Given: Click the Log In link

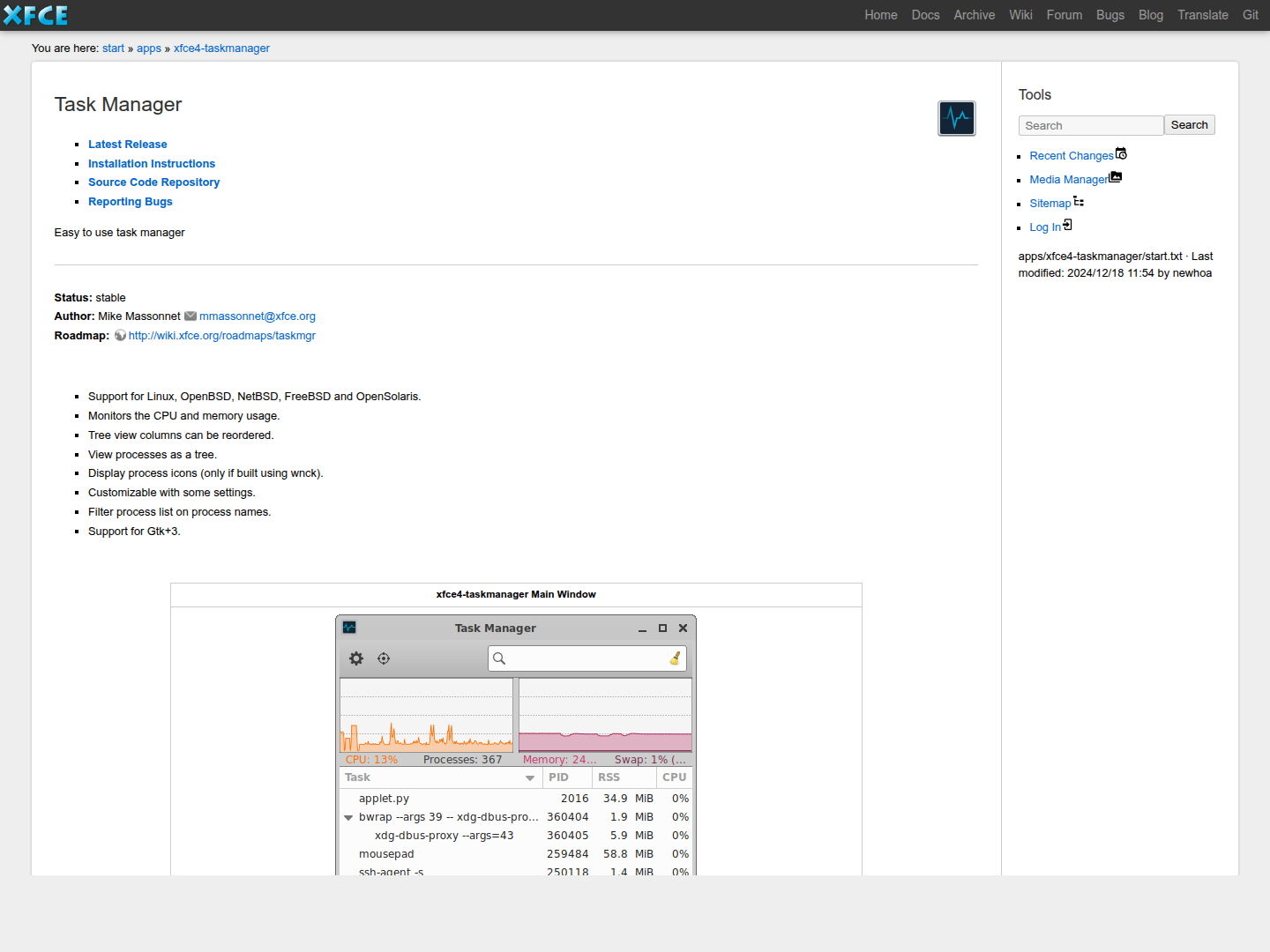Looking at the screenshot, I should point(1045,227).
